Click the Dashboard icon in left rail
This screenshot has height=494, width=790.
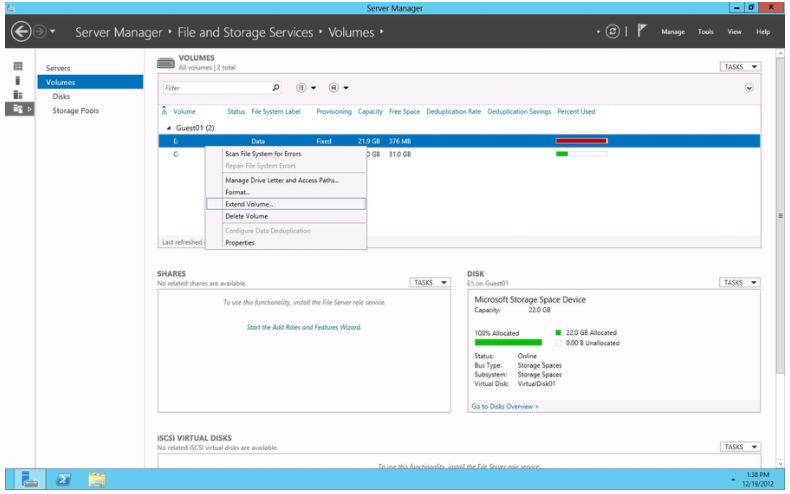tap(17, 66)
